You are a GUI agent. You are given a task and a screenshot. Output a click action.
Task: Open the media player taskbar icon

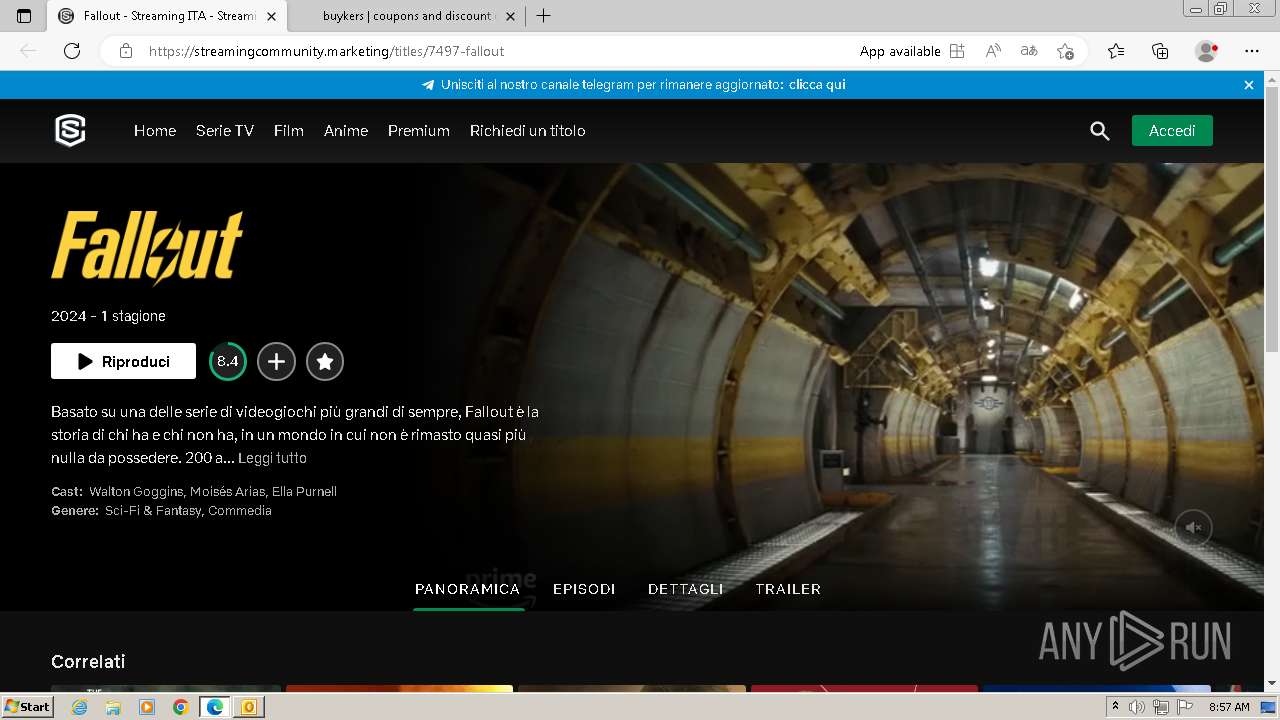[x=147, y=707]
